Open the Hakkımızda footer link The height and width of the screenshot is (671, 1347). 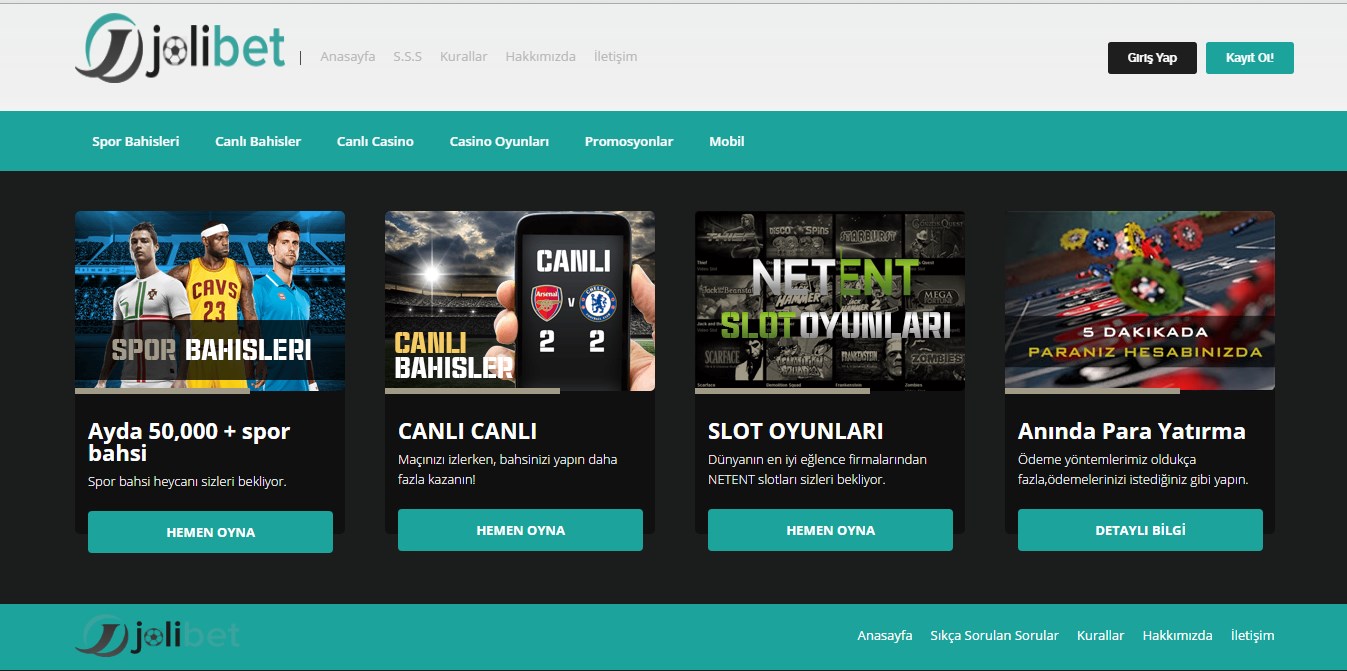point(1178,635)
